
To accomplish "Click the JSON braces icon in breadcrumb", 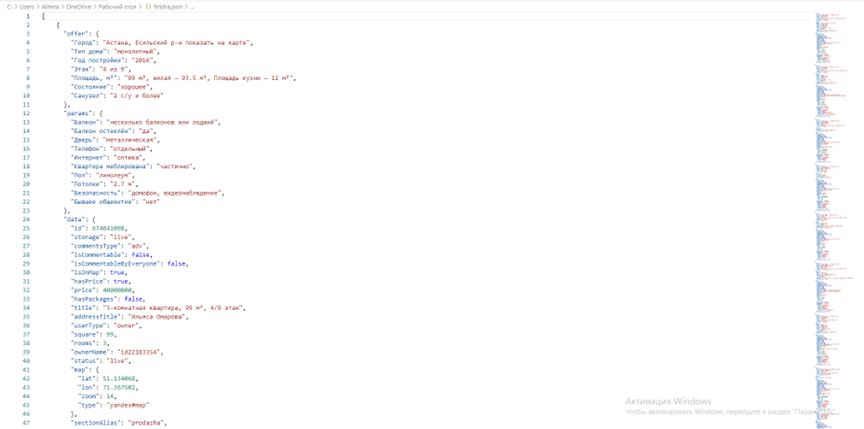I will (x=150, y=6).
